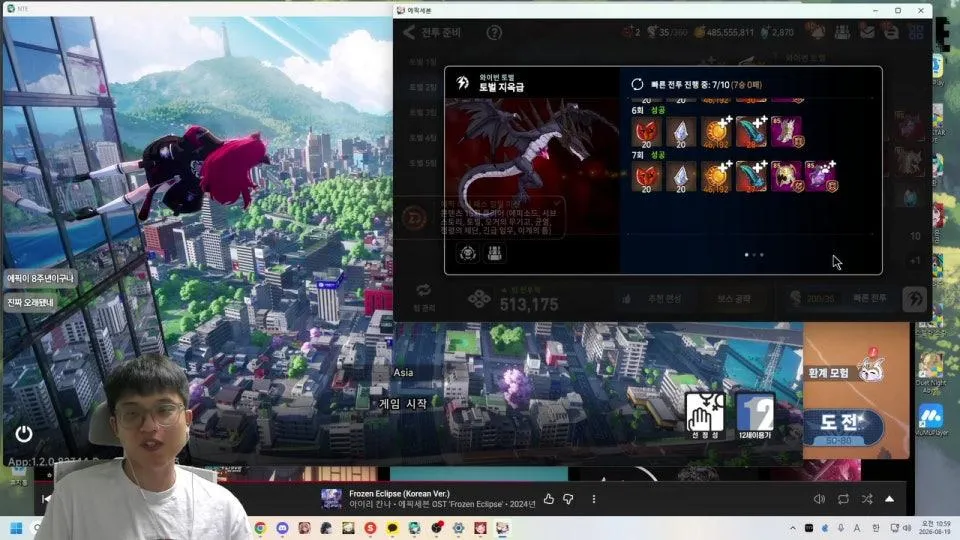Click the 12세이용가 age rating icon
The width and height of the screenshot is (960, 540).
pyautogui.click(x=755, y=416)
